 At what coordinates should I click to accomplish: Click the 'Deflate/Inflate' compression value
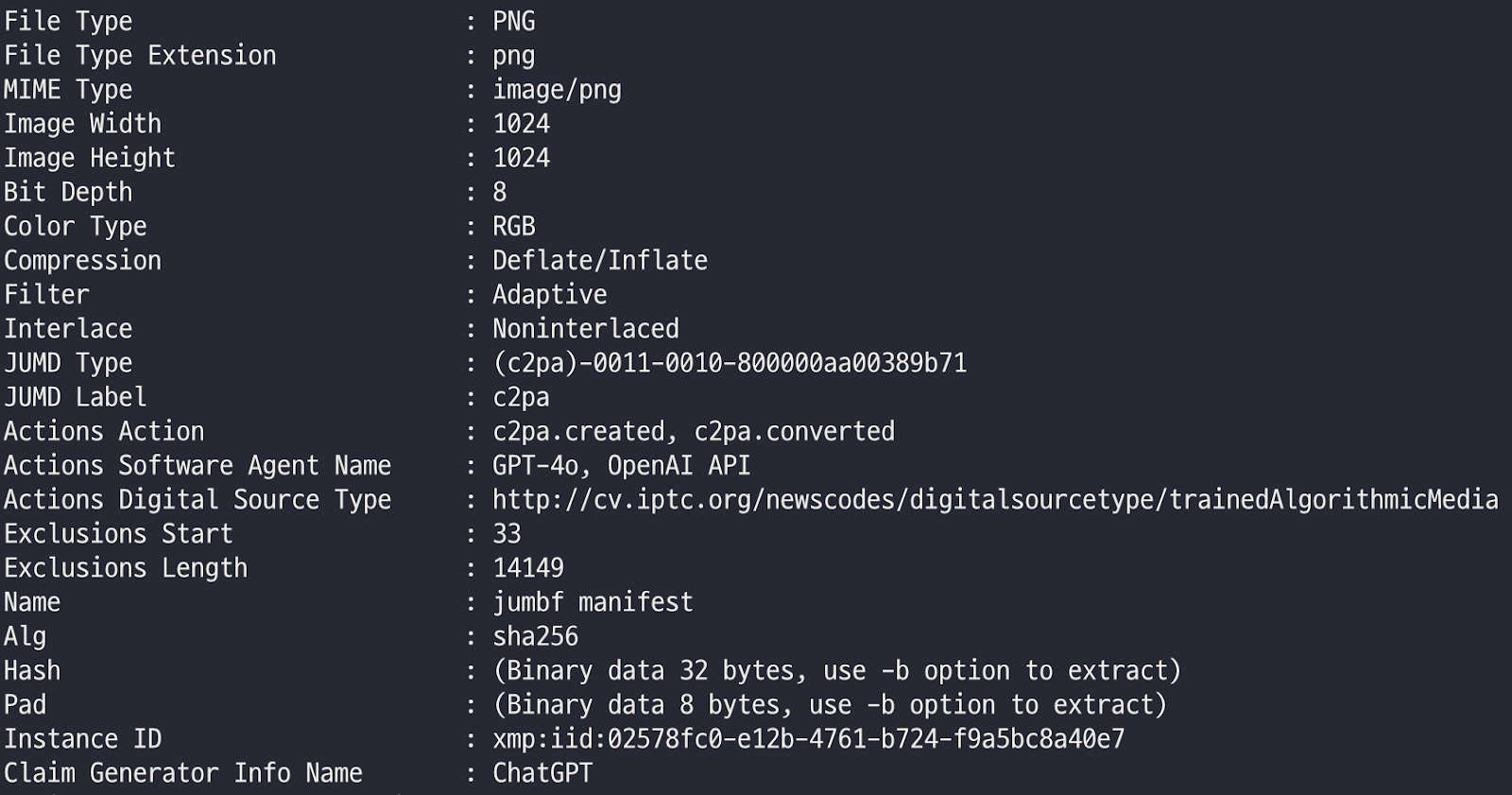coord(599,260)
